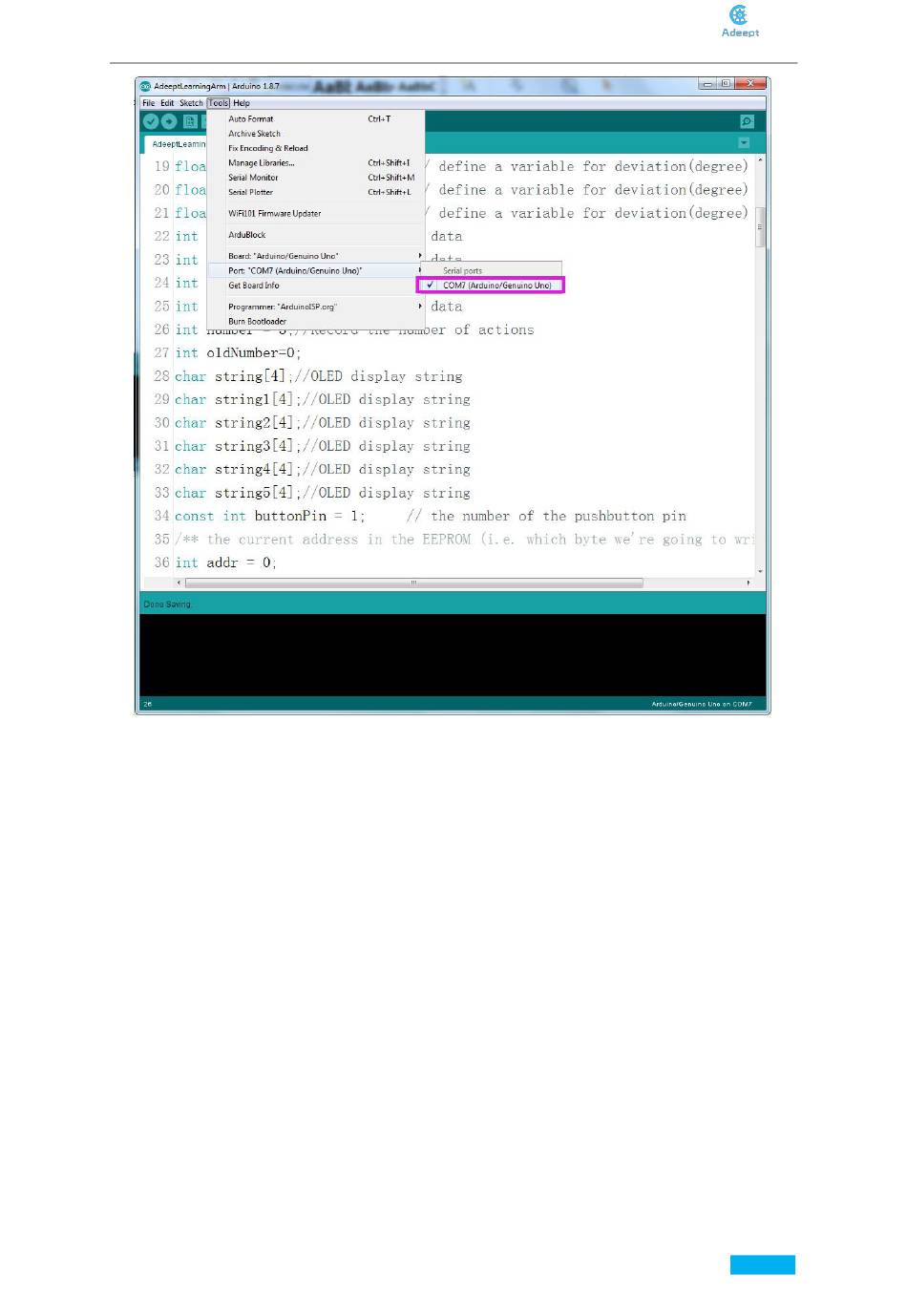Open the tab options dropdown arrow

pos(744,143)
